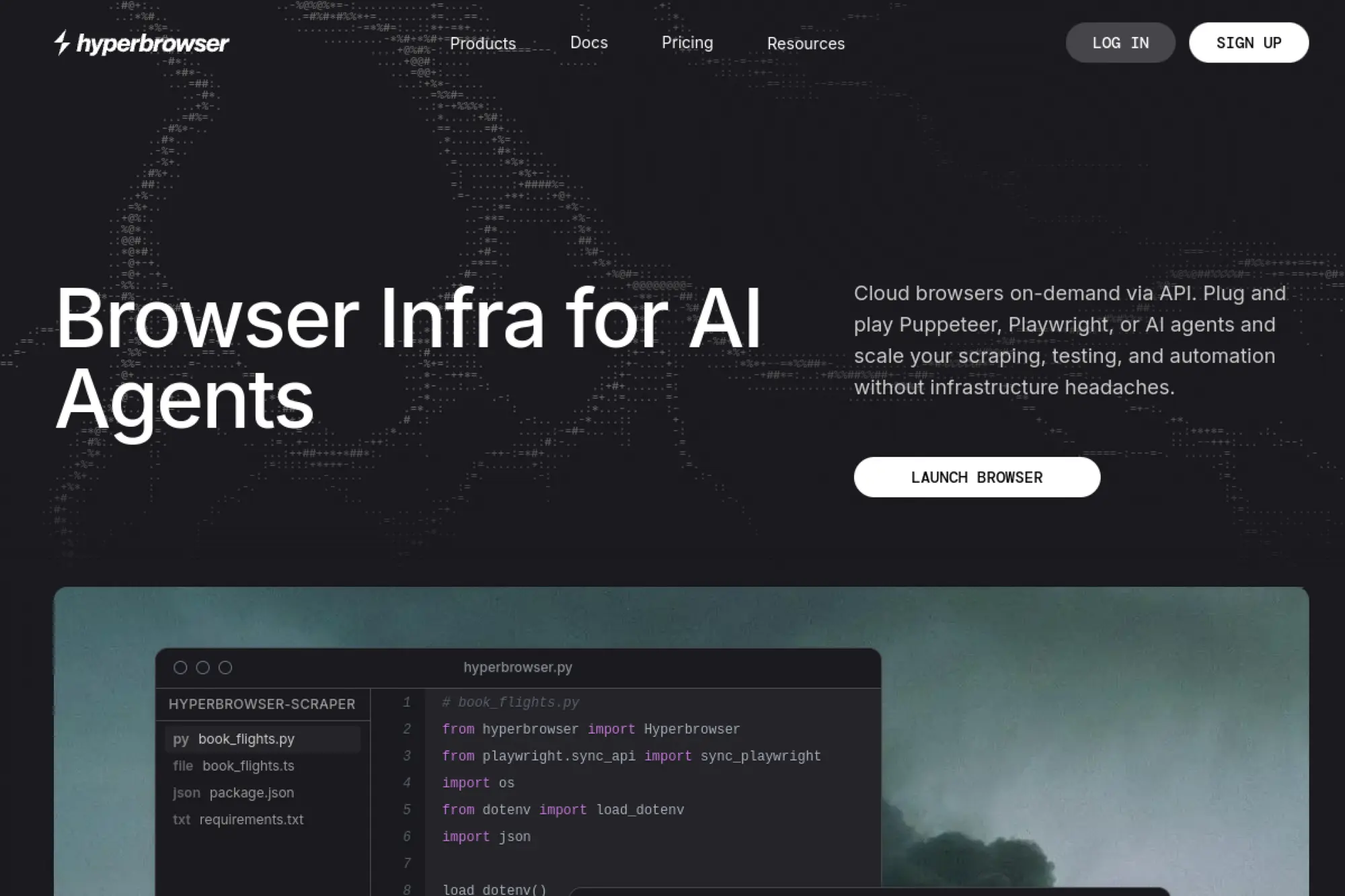Click the red traffic-light circle in the editor mockup
This screenshot has width=1345, height=896.
point(182,668)
